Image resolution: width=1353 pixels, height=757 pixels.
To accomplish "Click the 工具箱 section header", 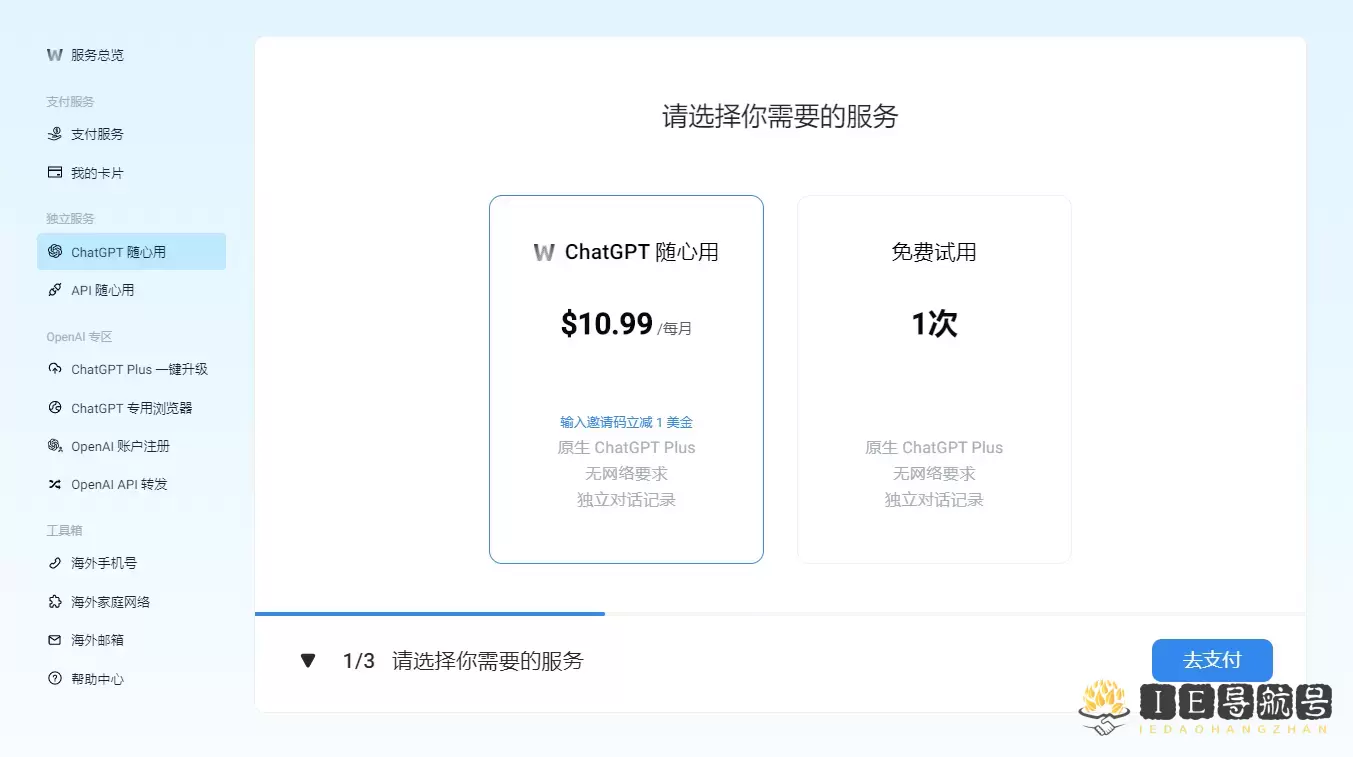I will pos(64,531).
